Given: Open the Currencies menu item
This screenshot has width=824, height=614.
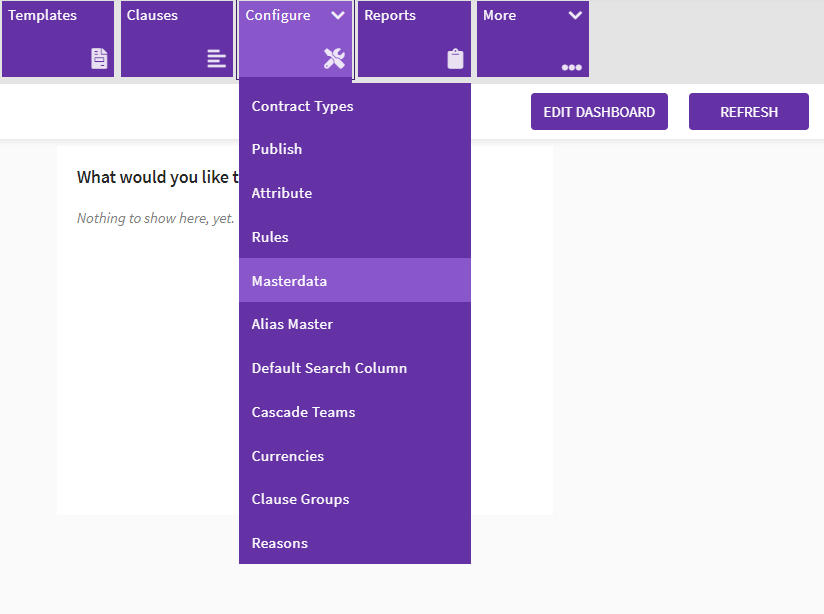Looking at the screenshot, I should click(288, 456).
